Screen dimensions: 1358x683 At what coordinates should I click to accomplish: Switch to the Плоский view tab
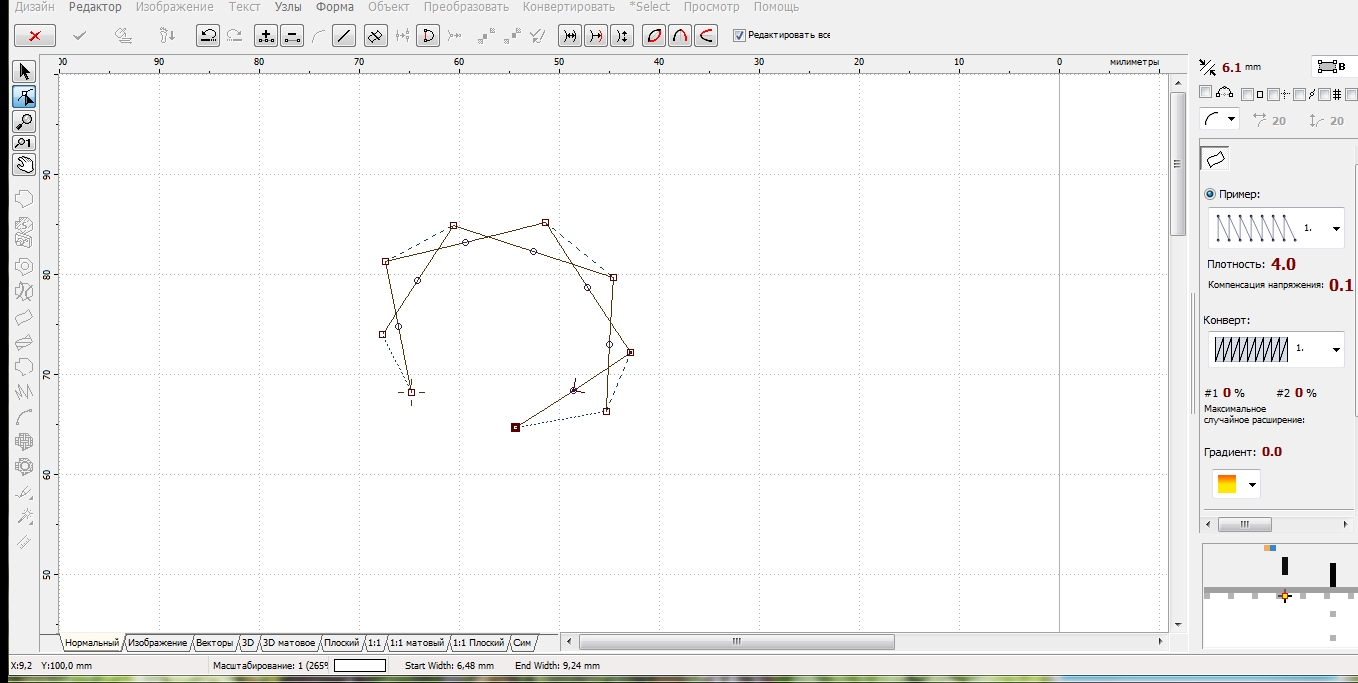(x=342, y=643)
